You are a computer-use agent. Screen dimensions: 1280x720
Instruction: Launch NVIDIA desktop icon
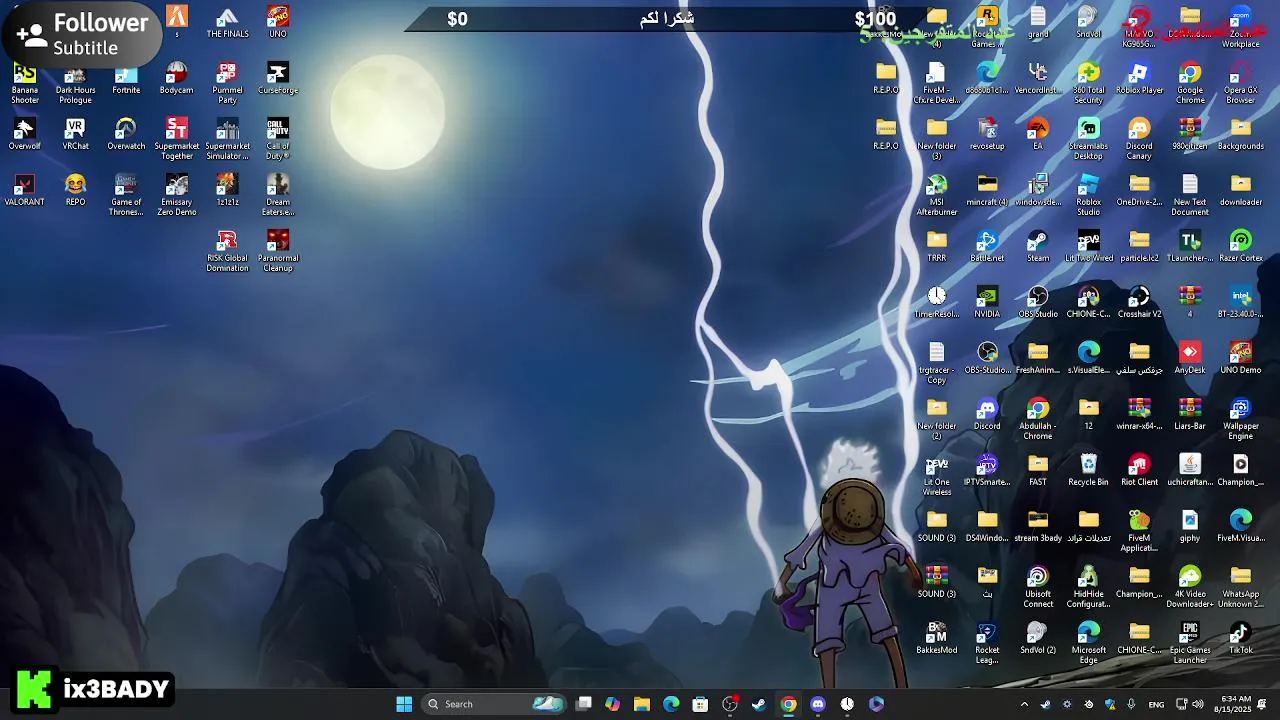[x=987, y=303]
